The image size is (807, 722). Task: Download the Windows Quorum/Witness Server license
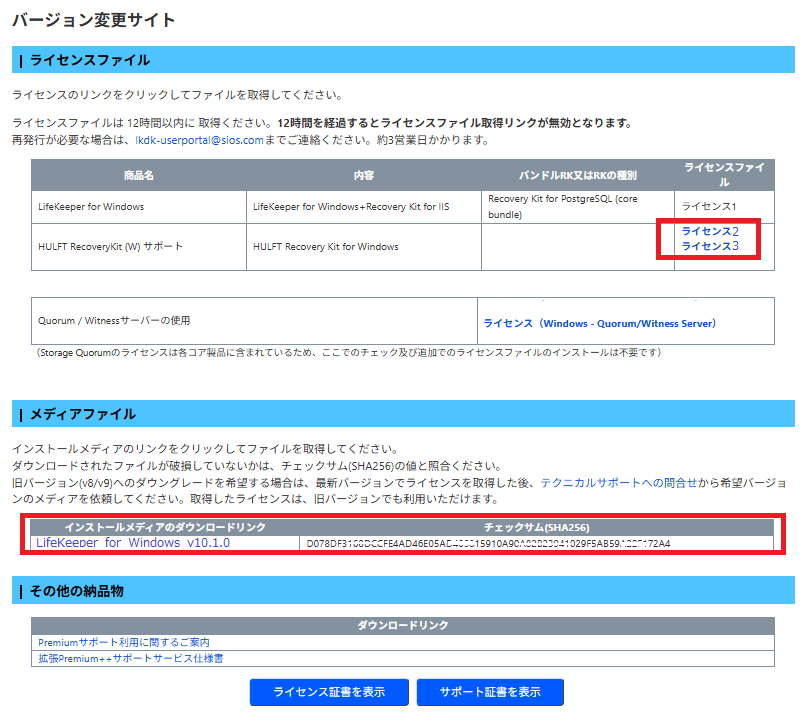(x=599, y=323)
